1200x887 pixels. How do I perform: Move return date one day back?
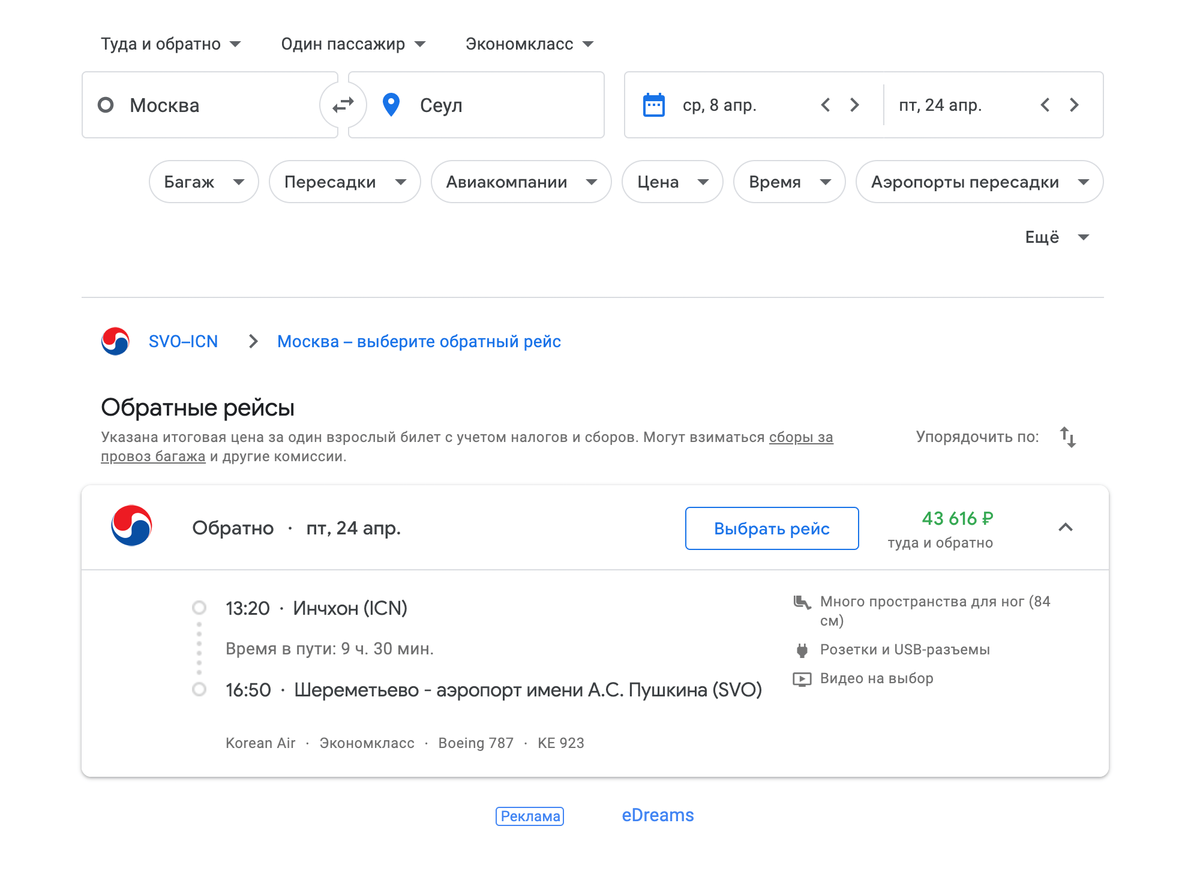click(1045, 105)
